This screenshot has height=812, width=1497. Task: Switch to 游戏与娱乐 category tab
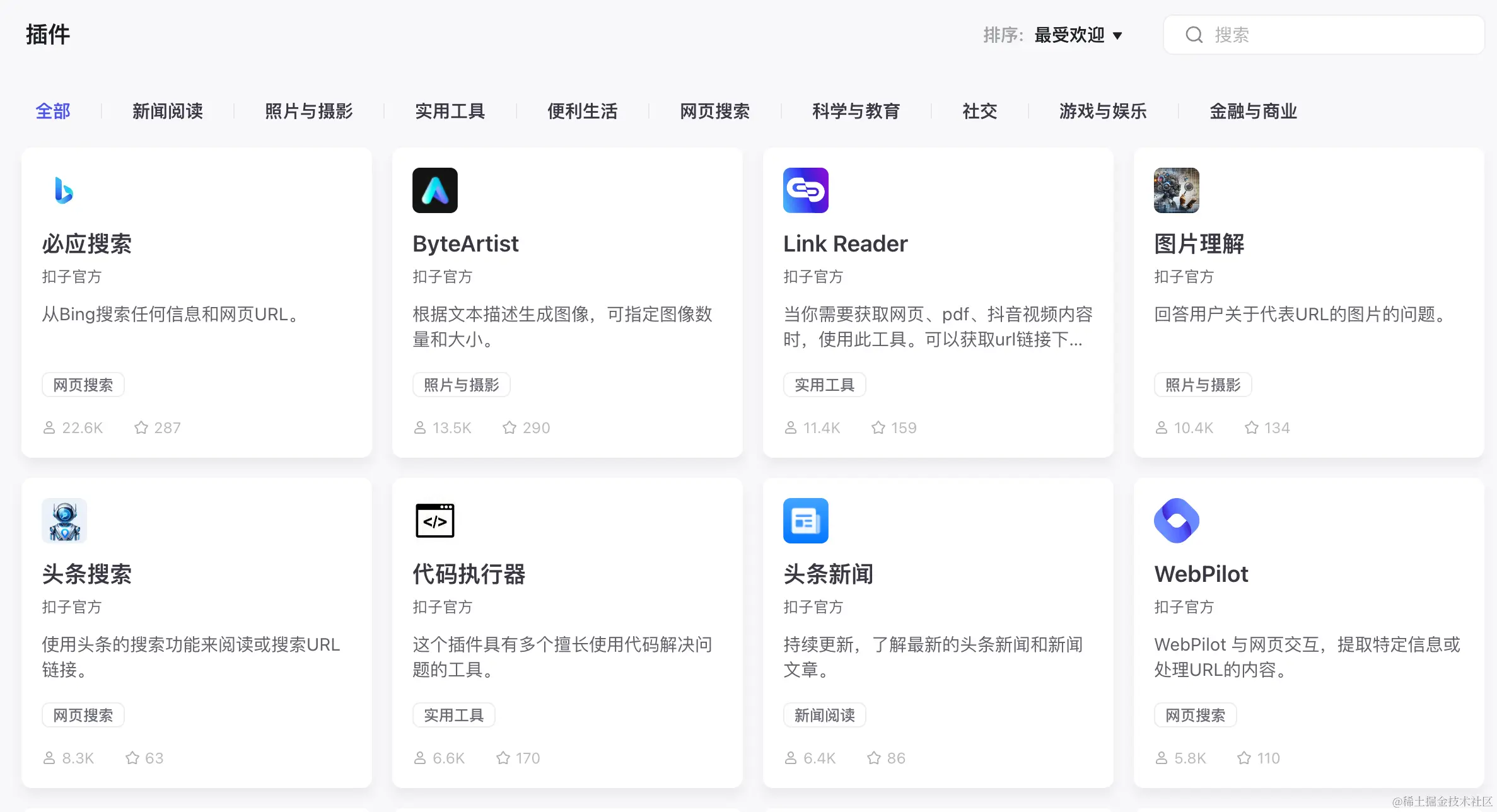point(1103,112)
